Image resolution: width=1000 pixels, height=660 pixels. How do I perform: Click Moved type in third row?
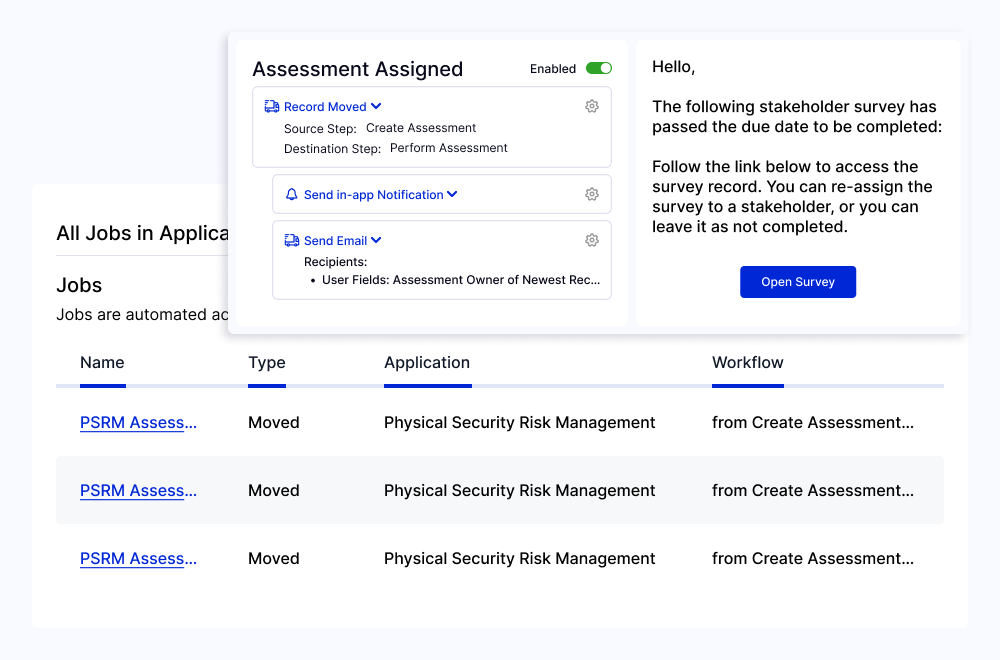(274, 559)
